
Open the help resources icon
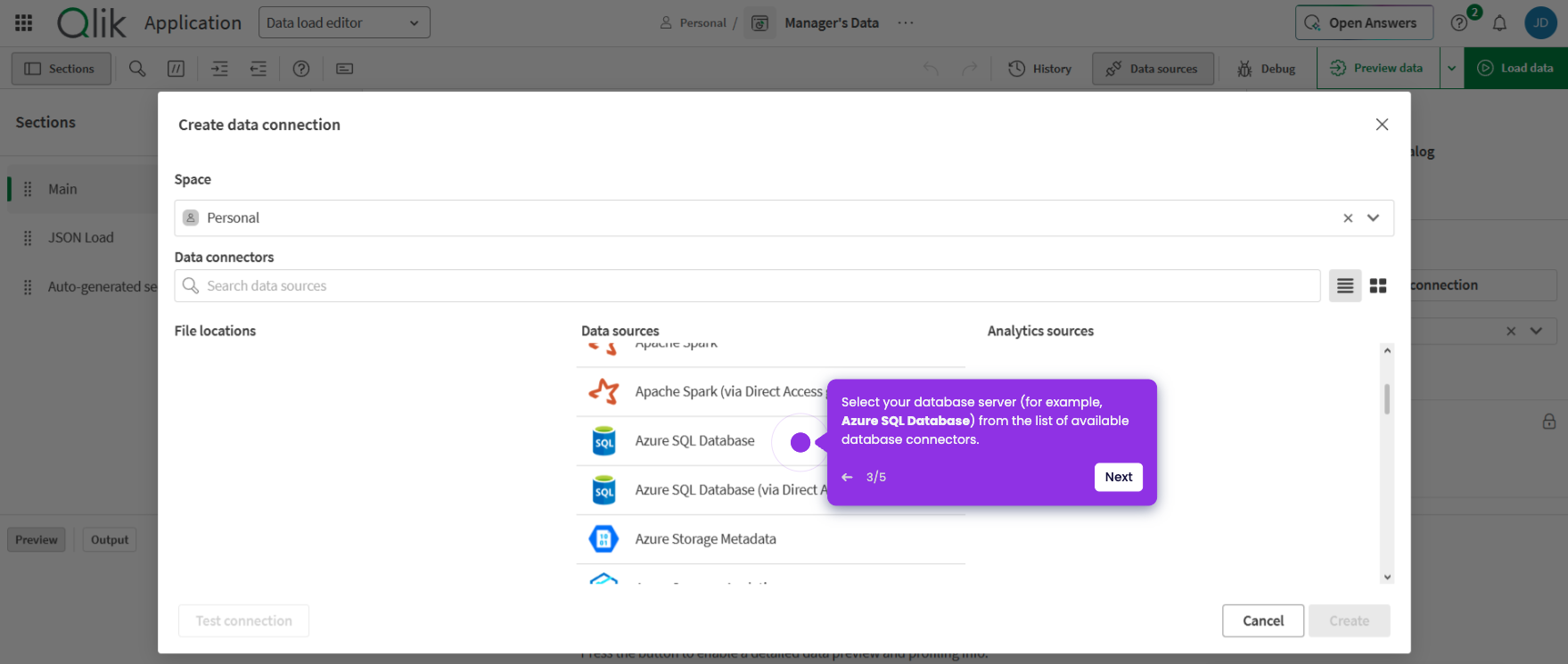[1459, 23]
